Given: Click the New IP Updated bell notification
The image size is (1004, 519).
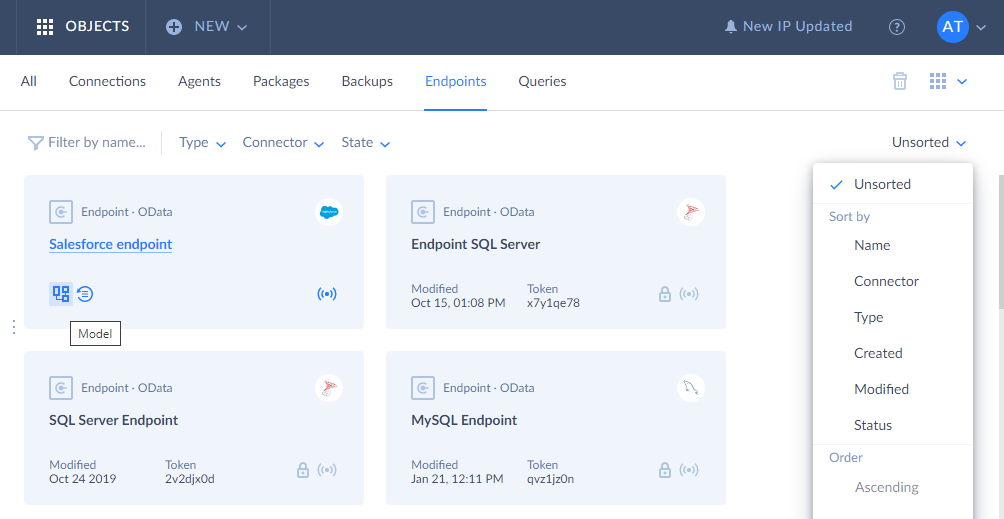Looking at the screenshot, I should click(x=788, y=27).
